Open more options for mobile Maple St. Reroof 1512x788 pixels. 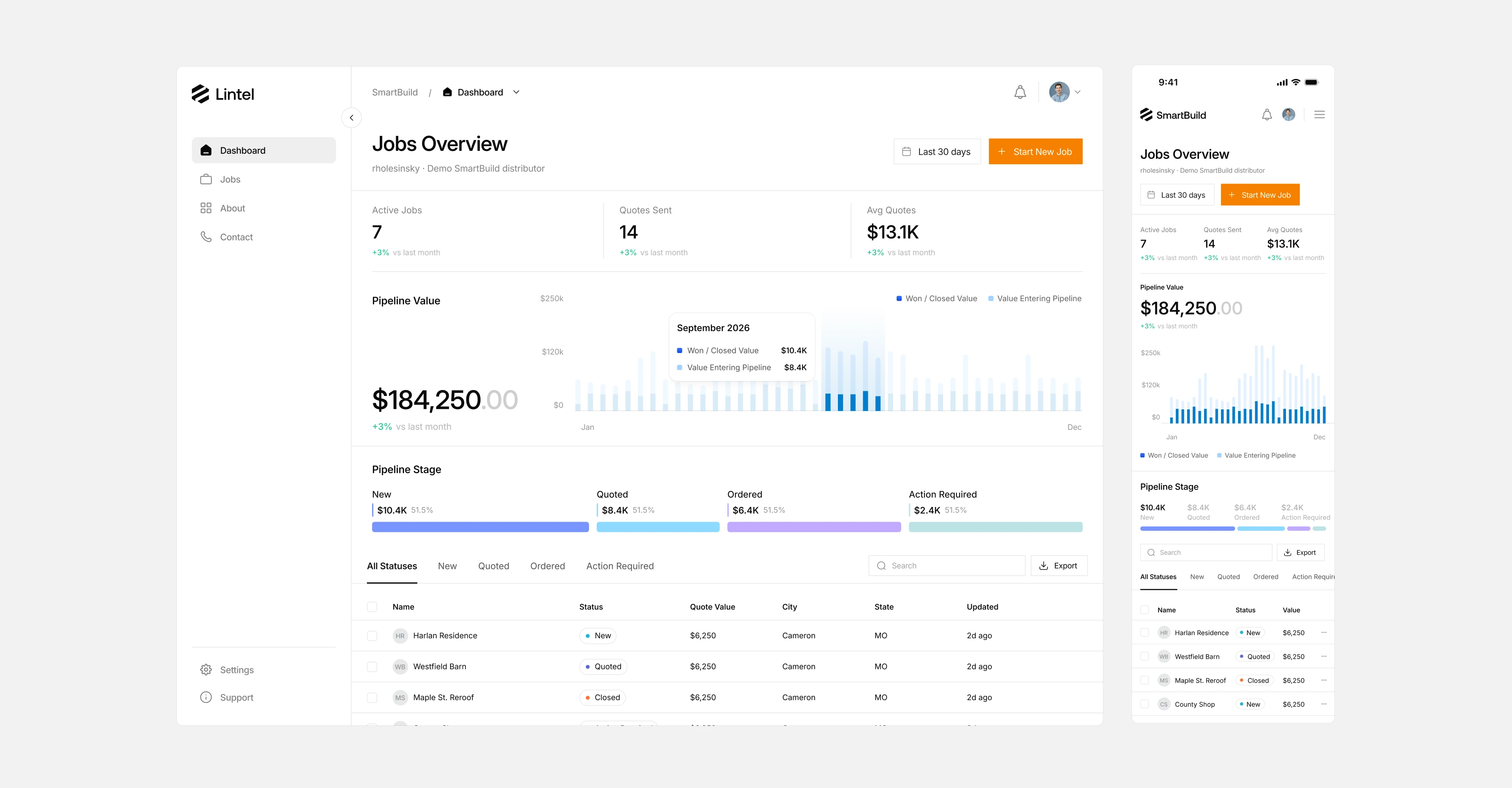(1323, 680)
